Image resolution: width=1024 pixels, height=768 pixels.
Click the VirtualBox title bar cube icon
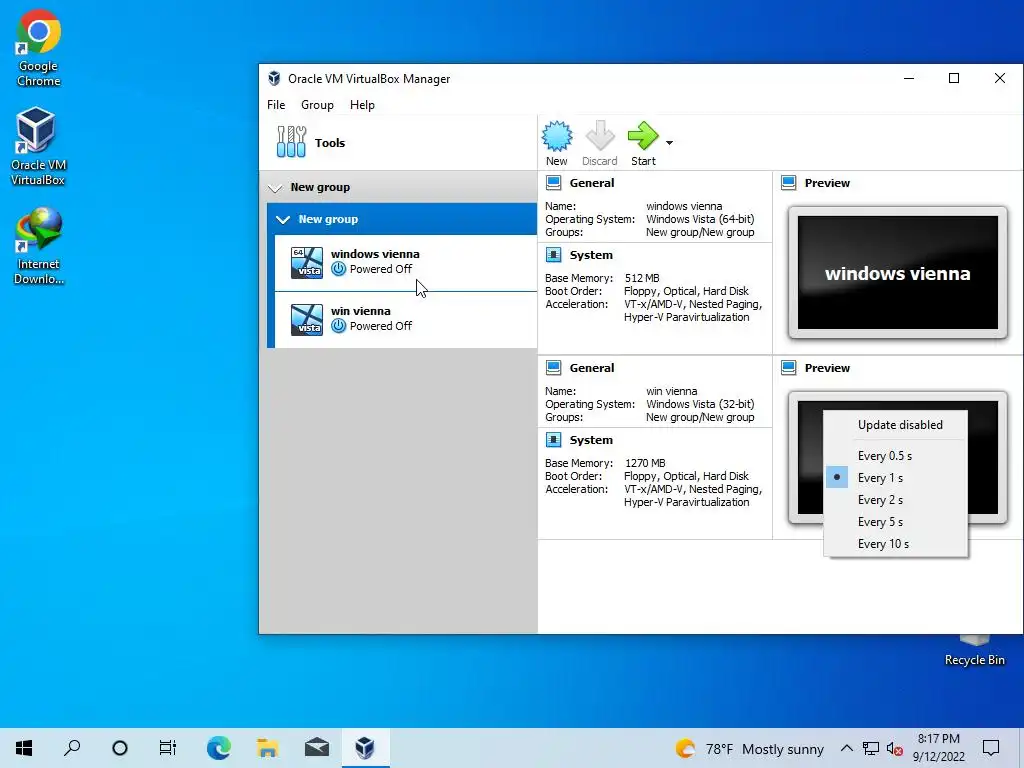click(274, 78)
